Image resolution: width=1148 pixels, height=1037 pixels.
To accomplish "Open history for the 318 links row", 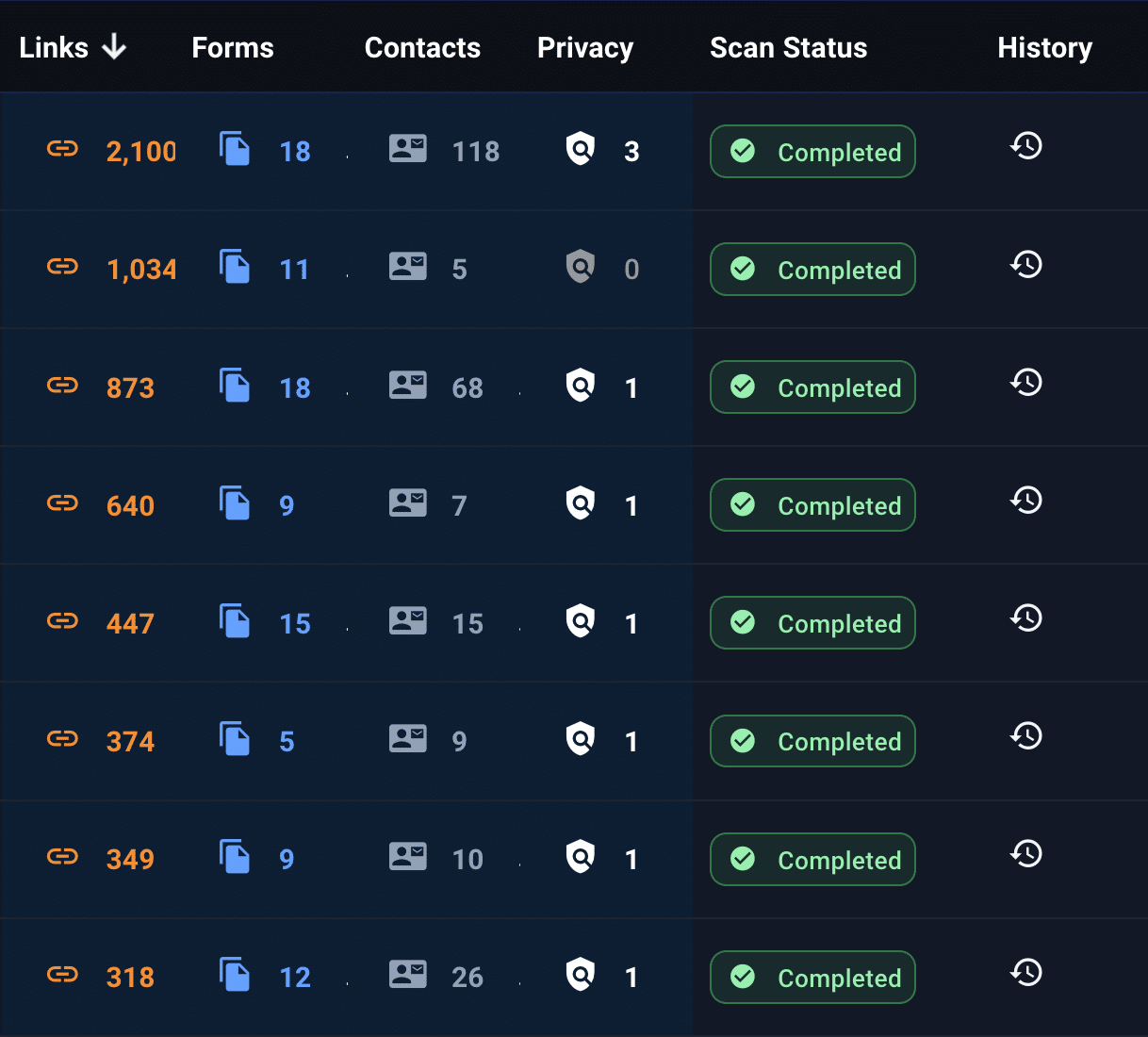I will pyautogui.click(x=1026, y=972).
